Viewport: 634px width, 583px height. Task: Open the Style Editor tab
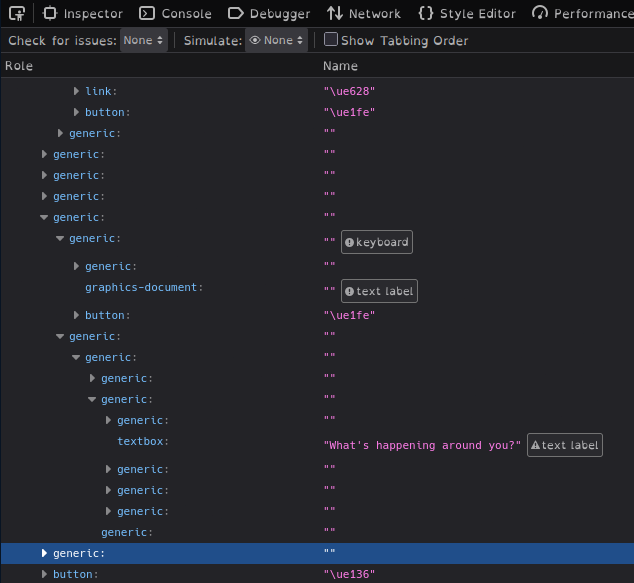467,13
